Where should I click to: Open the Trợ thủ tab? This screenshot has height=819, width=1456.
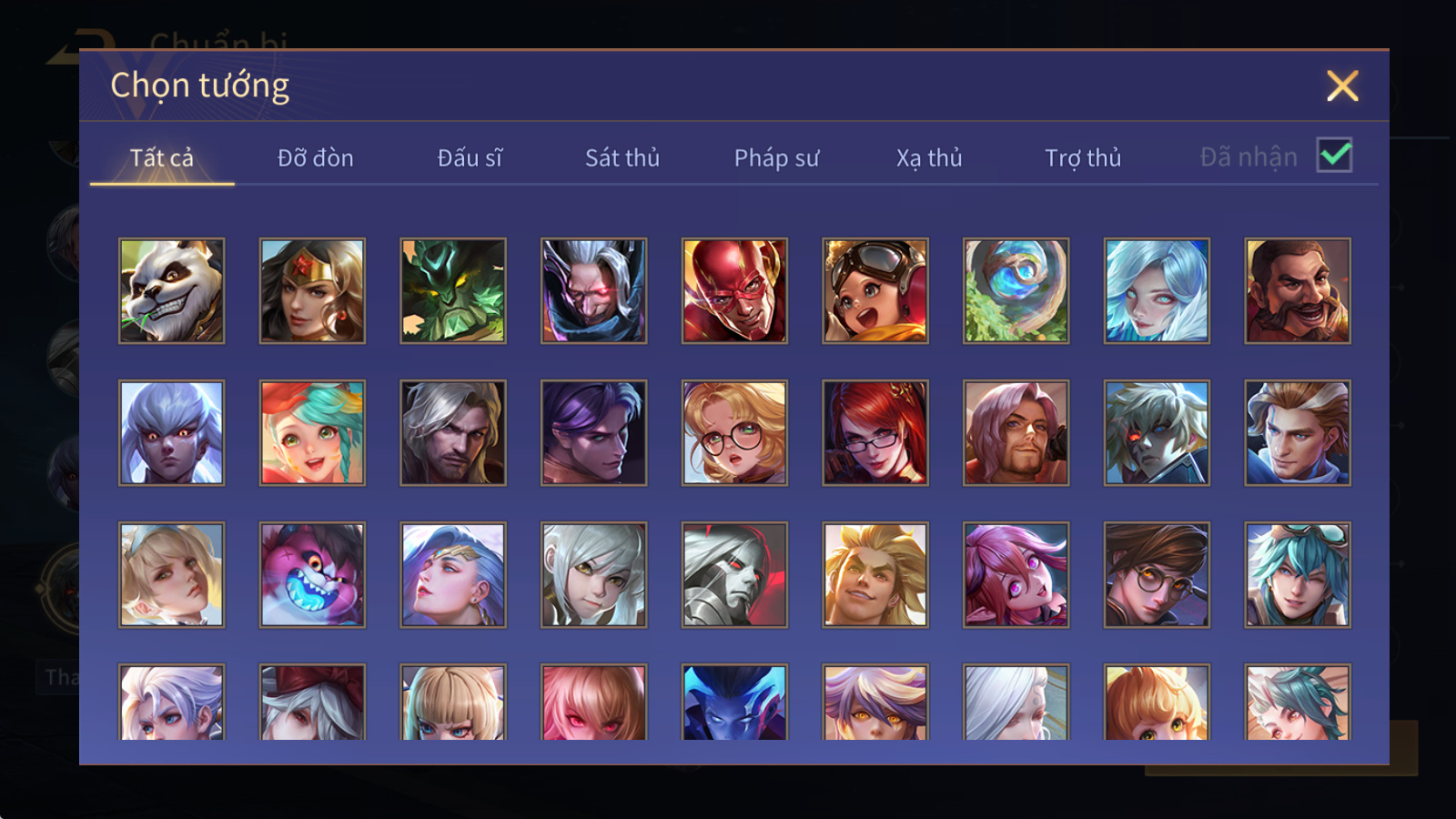[x=1083, y=158]
